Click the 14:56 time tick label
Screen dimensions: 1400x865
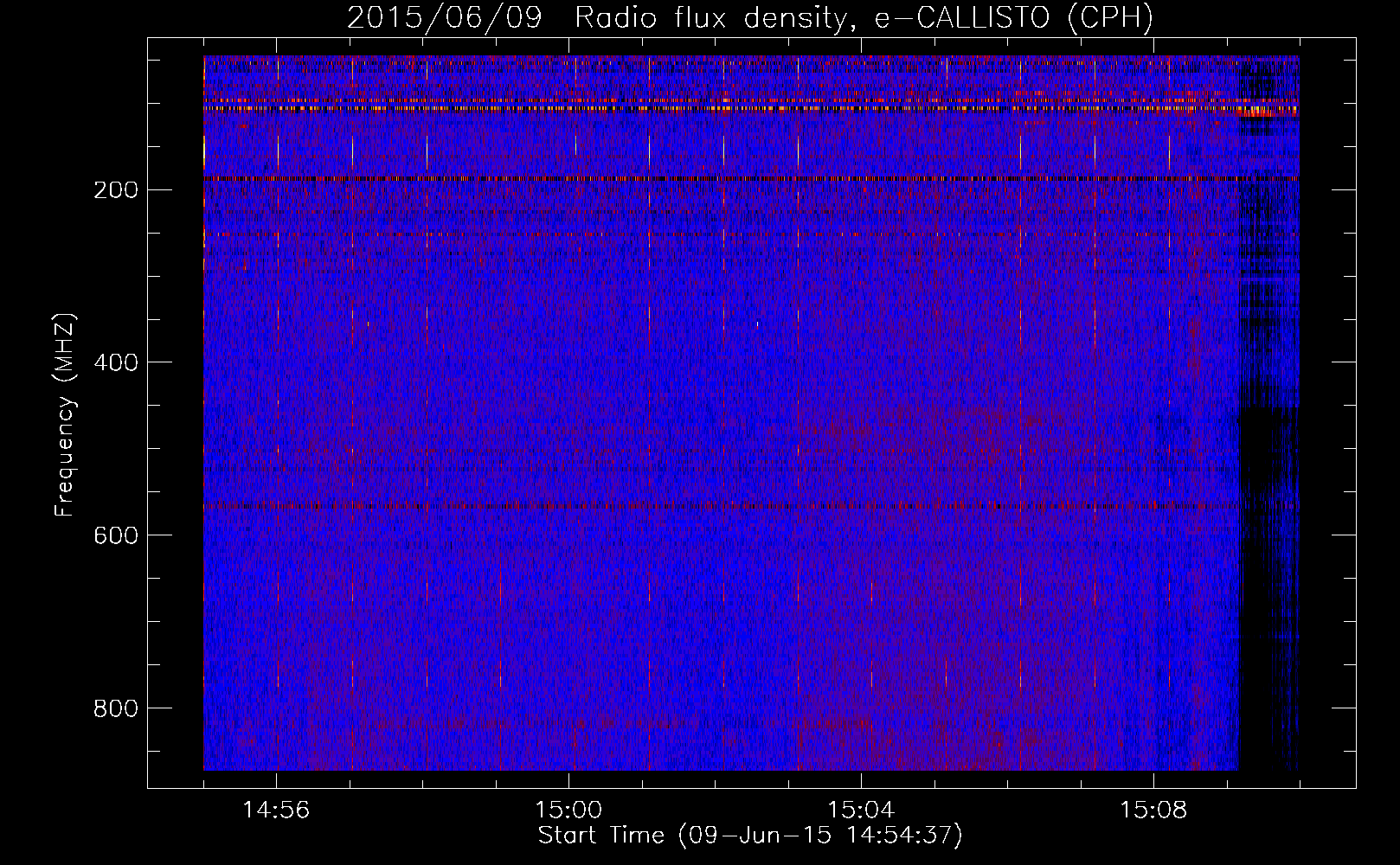276,811
